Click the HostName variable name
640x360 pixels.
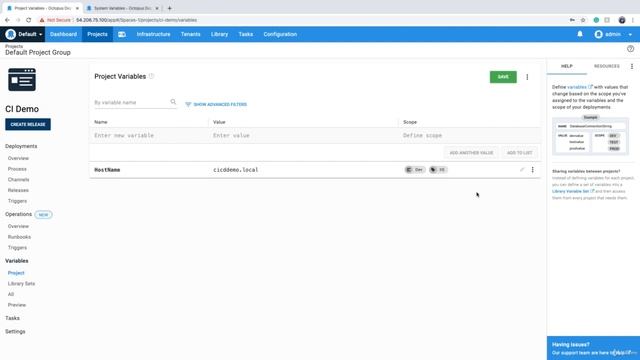(x=107, y=170)
